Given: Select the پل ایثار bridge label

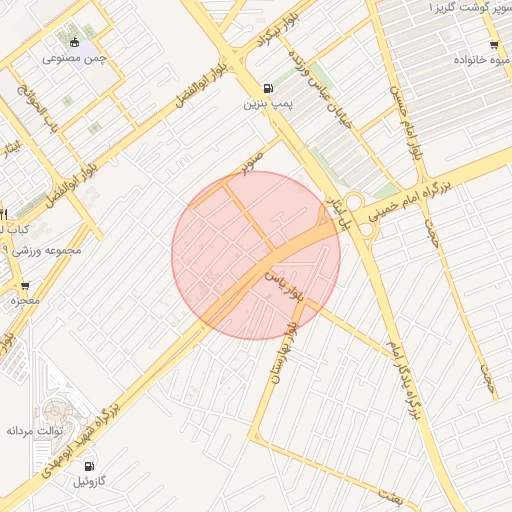Looking at the screenshot, I should (338, 213).
